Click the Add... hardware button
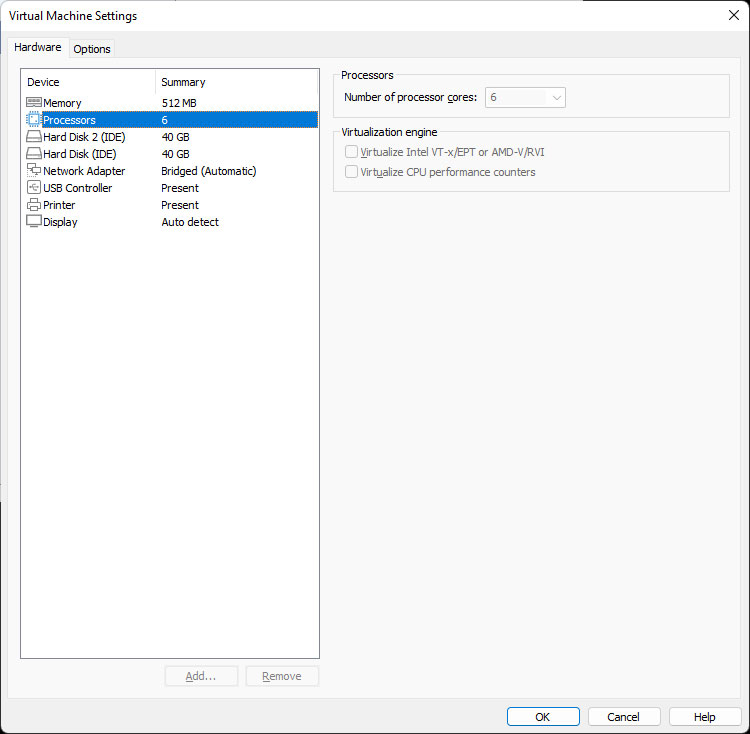750x734 pixels. [x=201, y=676]
